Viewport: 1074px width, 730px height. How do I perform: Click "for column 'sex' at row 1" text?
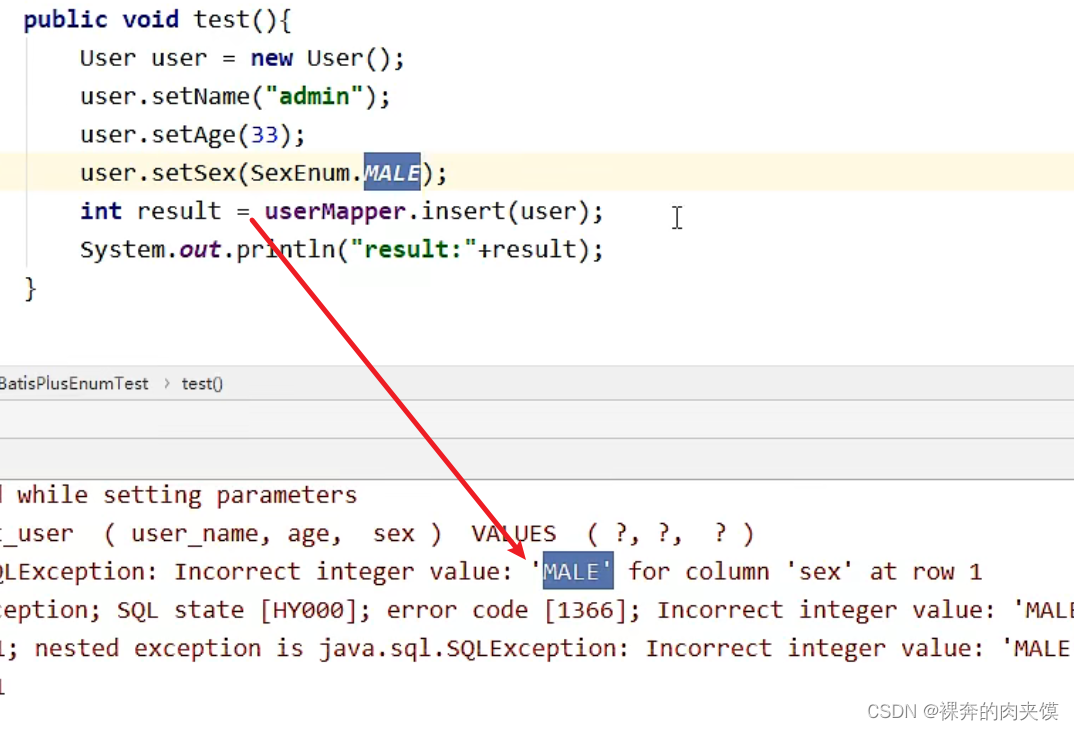coord(805,571)
